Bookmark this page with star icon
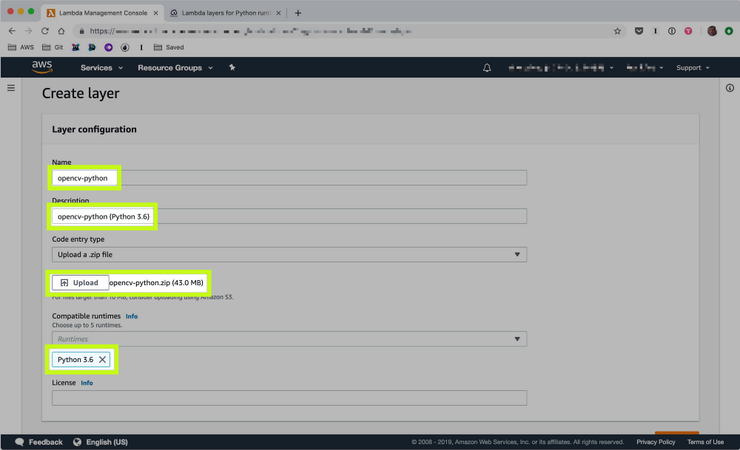The image size is (740, 450). pos(617,31)
